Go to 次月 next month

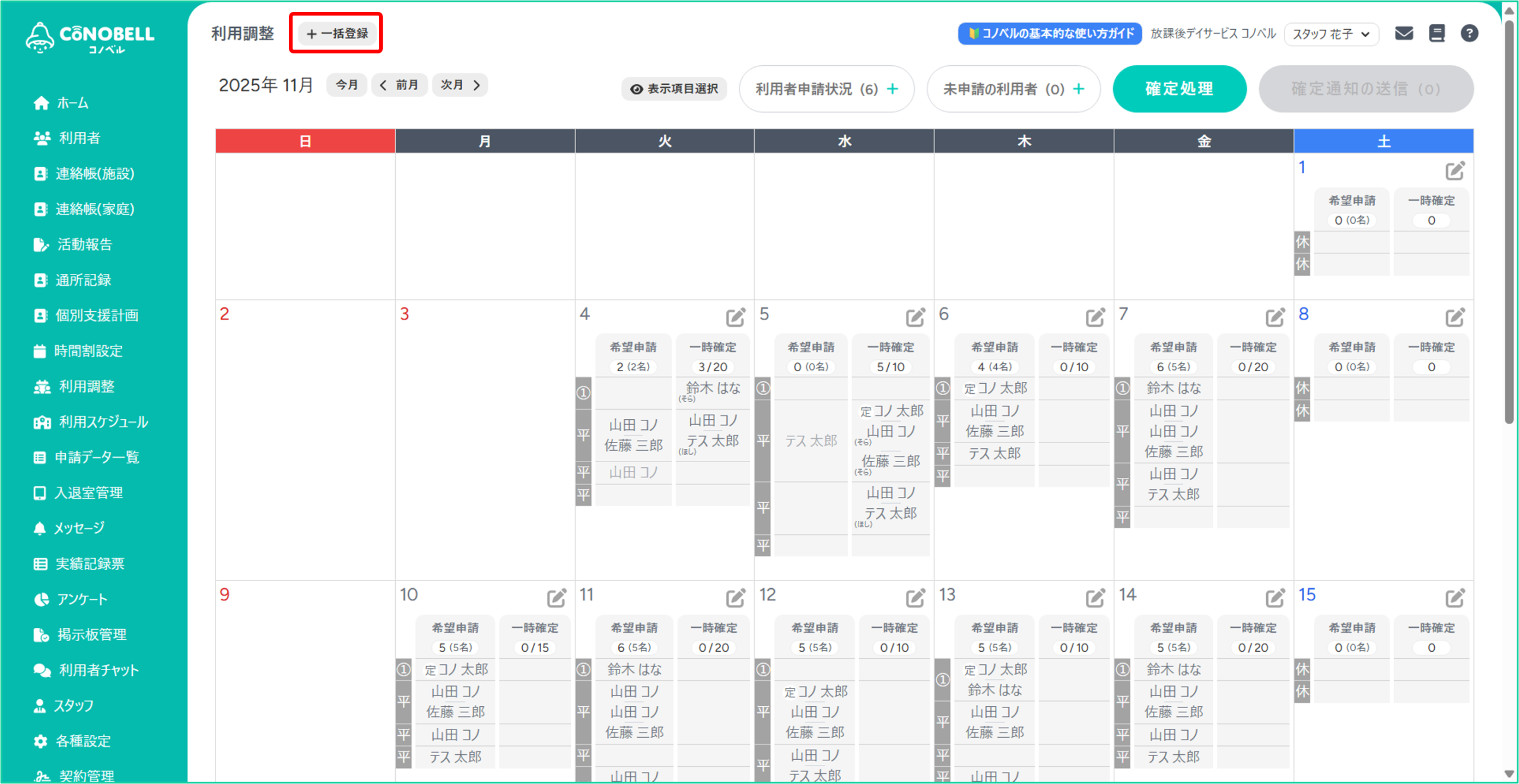click(x=460, y=85)
